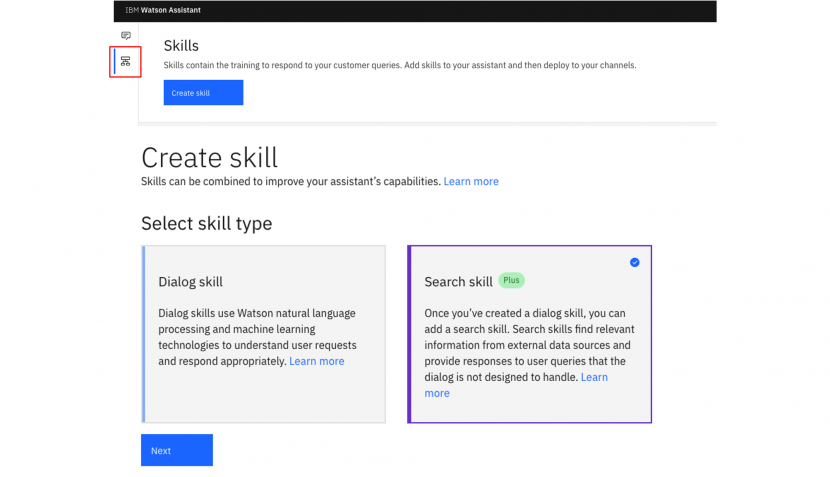Click the Select skill type heading
Image resolution: width=830 pixels, height=477 pixels.
[x=206, y=223]
